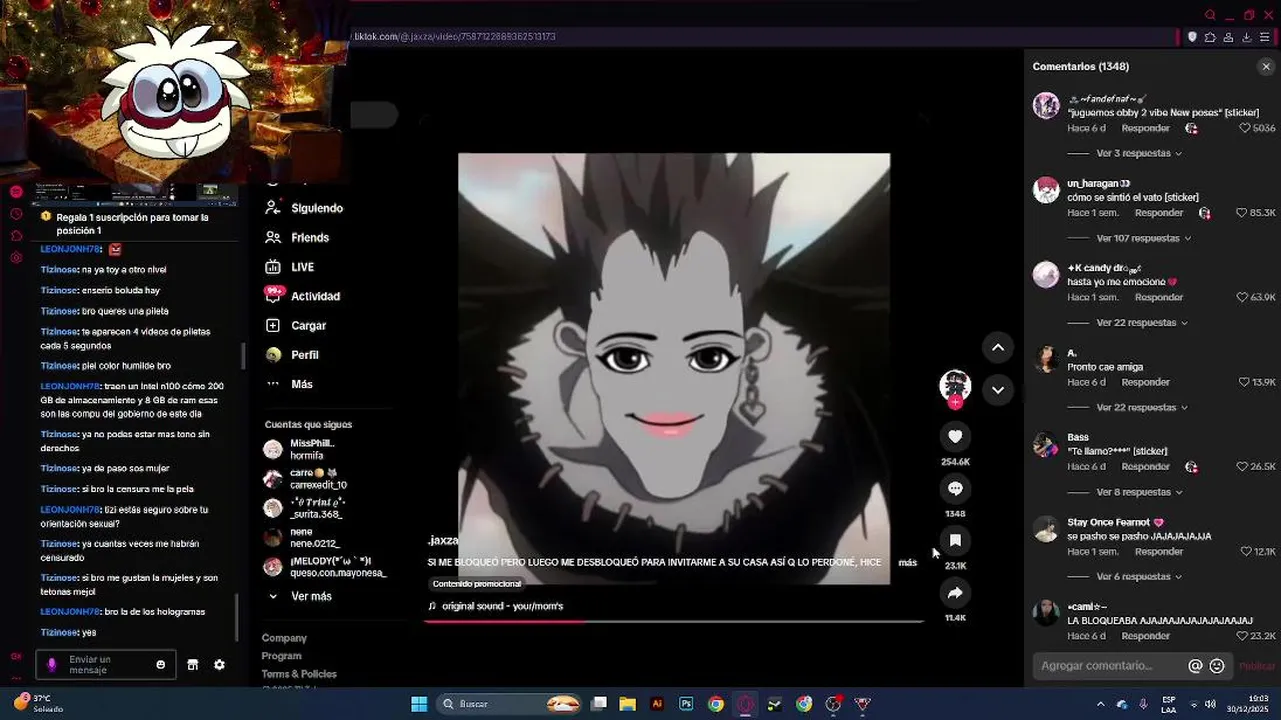
Task: Go to next video with down chevron
Action: [998, 390]
